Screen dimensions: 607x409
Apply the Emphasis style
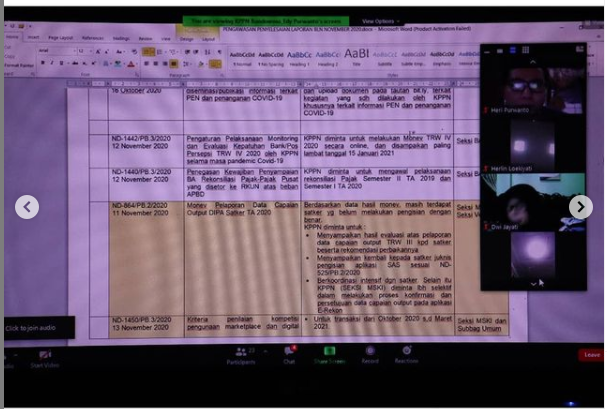point(442,59)
